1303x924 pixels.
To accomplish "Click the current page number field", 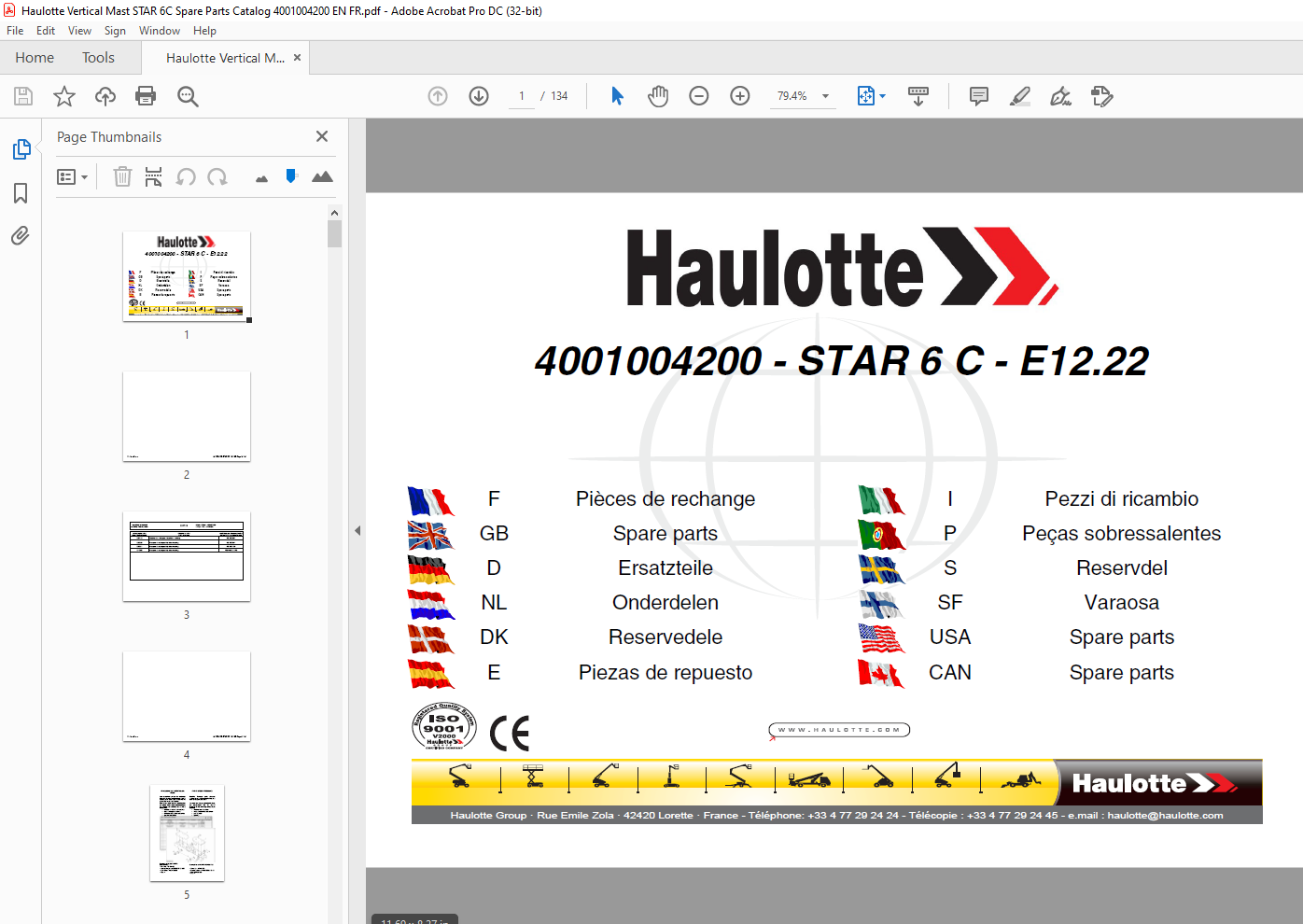I will pos(522,96).
